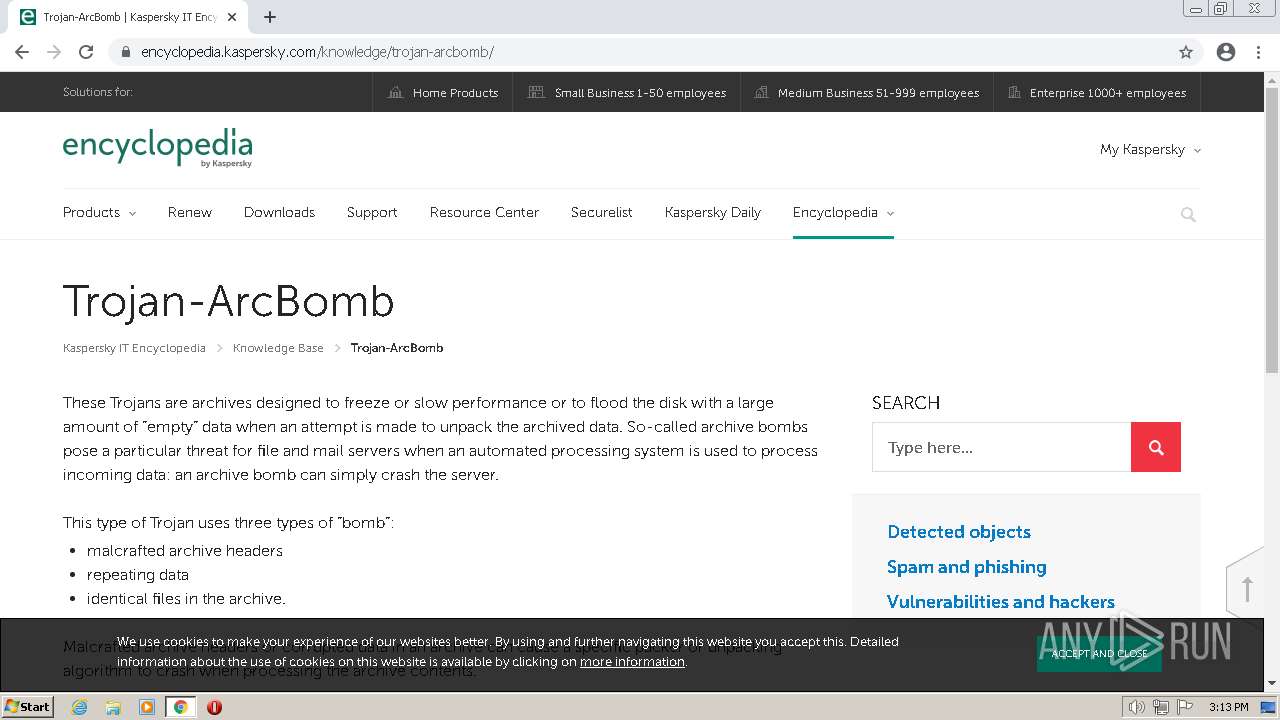The height and width of the screenshot is (720, 1280).
Task: Open the Kaspersky Daily menu item
Action: coord(713,212)
